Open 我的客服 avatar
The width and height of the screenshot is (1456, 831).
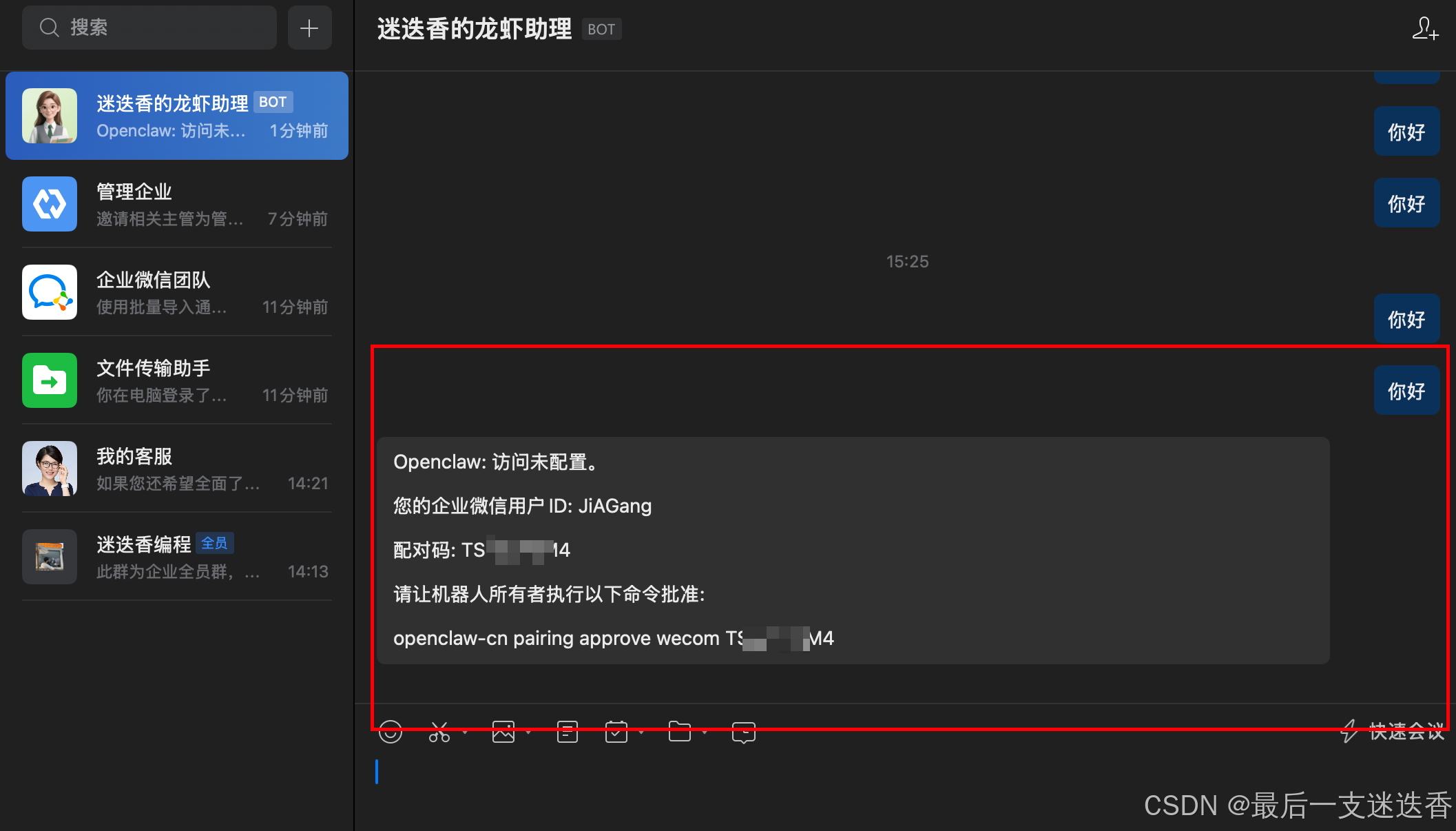[50, 469]
